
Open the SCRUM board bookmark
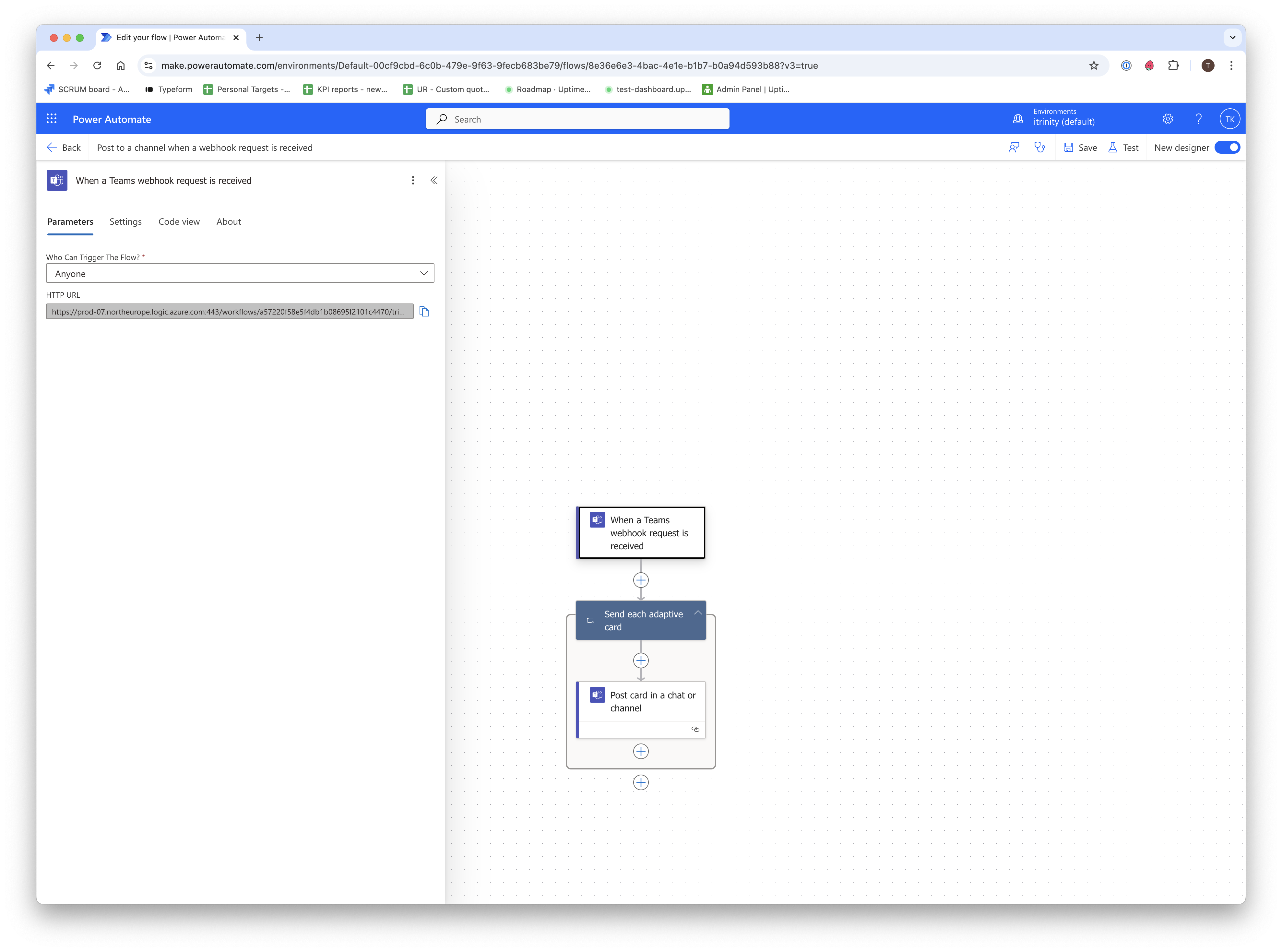point(87,89)
